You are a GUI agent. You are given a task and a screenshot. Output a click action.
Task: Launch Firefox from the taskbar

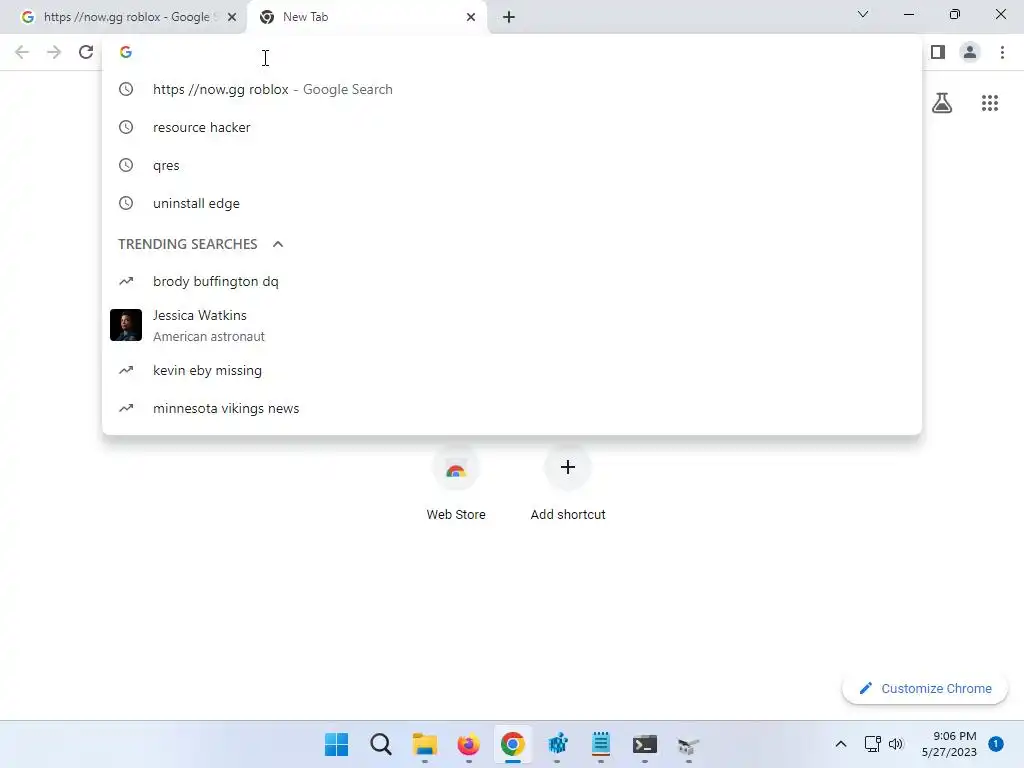468,744
